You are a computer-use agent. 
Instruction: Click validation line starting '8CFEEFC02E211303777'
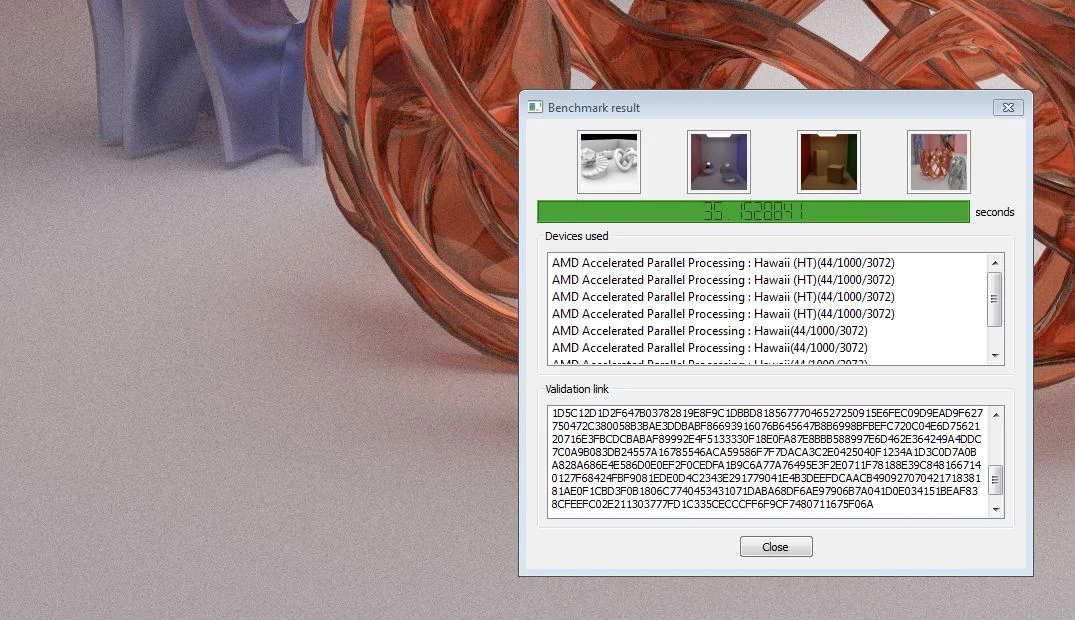point(712,504)
